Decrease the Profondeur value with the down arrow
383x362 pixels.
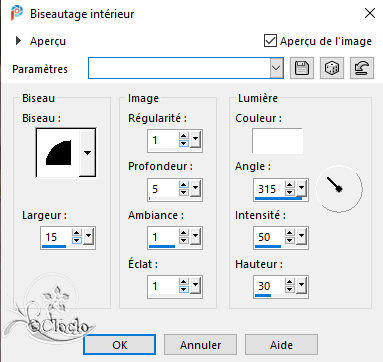184,193
